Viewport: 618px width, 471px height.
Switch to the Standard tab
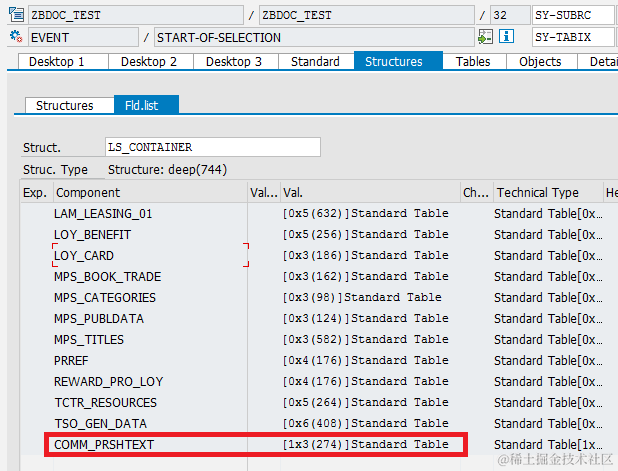click(x=316, y=61)
